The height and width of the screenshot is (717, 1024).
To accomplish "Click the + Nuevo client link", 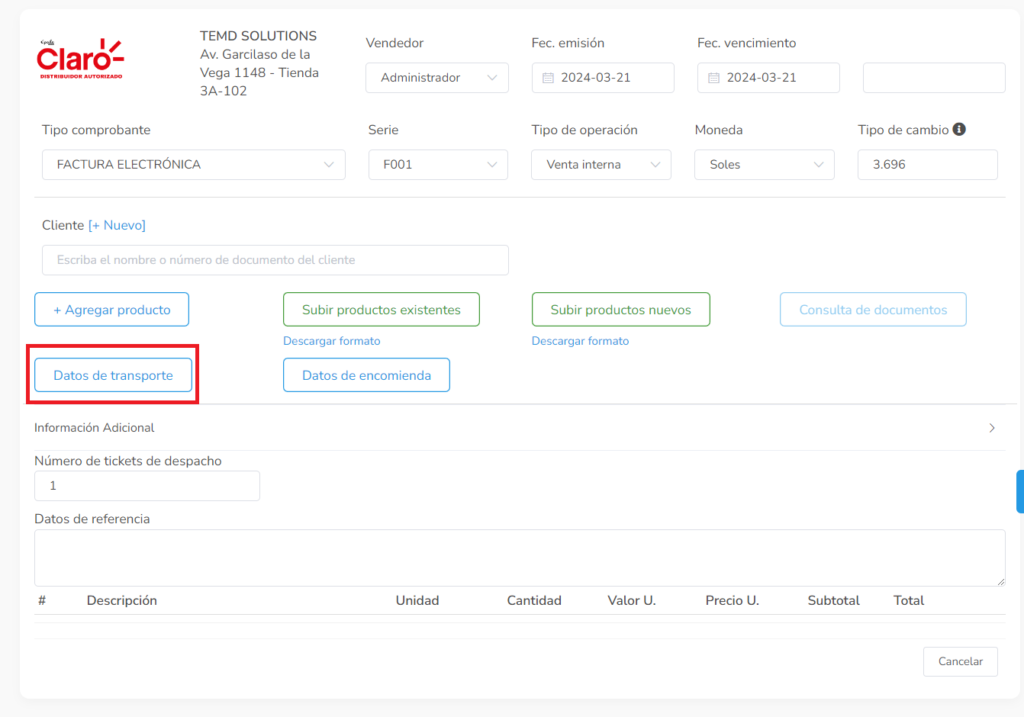I will click(117, 225).
